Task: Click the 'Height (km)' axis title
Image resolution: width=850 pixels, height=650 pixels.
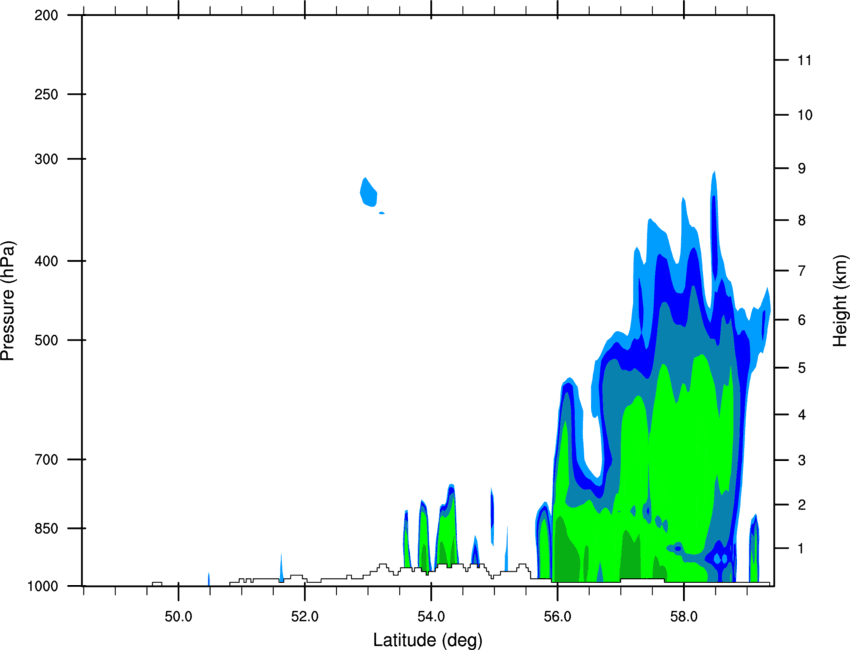Action: coord(840,300)
